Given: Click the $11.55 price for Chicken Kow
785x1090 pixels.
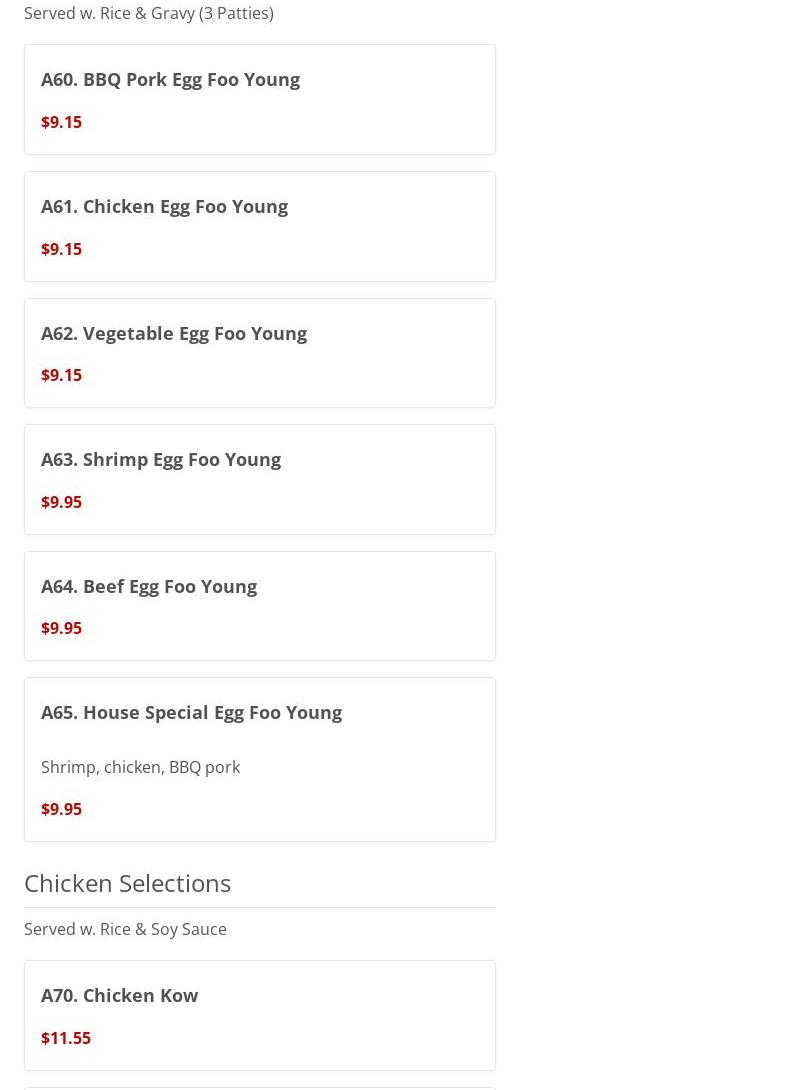Looking at the screenshot, I should [65, 1038].
